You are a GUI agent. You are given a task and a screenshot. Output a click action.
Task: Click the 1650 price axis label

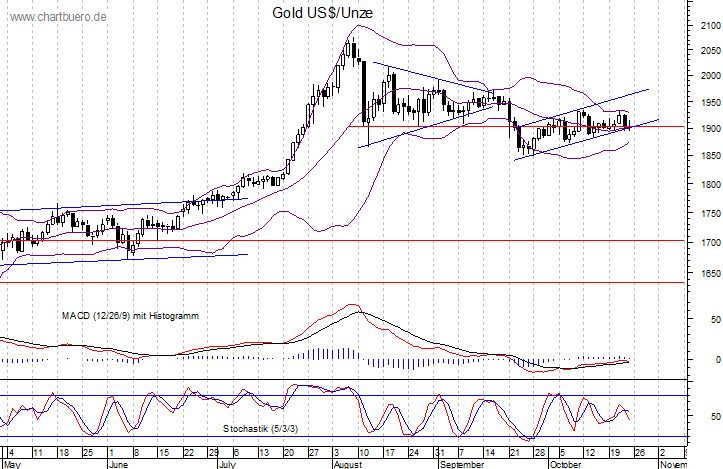[711, 273]
